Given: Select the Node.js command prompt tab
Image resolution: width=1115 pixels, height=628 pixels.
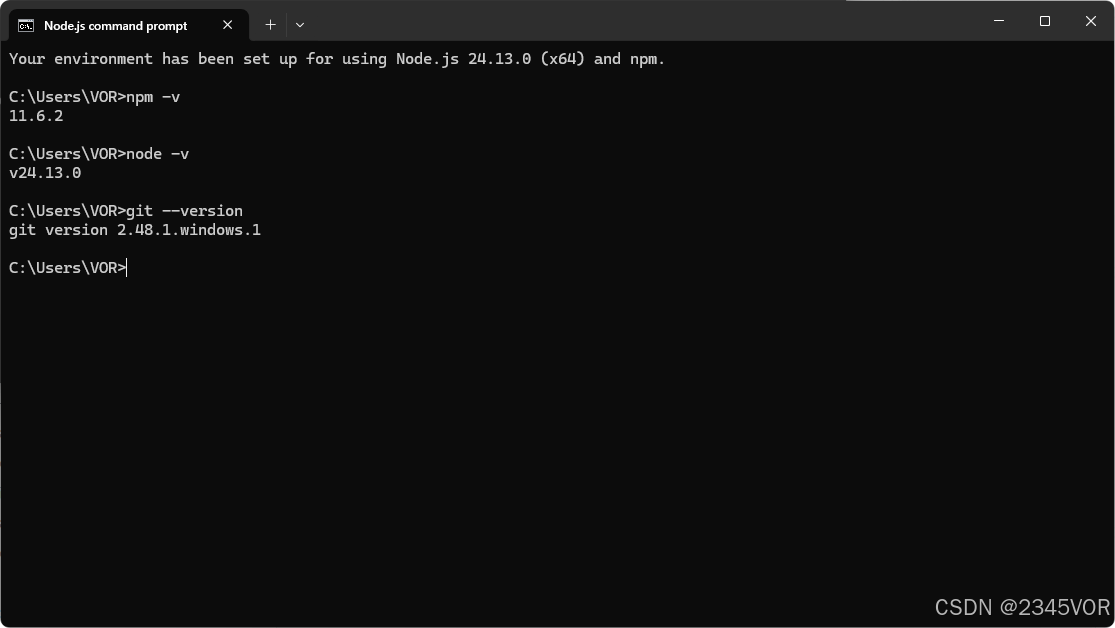Looking at the screenshot, I should pyautogui.click(x=129, y=25).
